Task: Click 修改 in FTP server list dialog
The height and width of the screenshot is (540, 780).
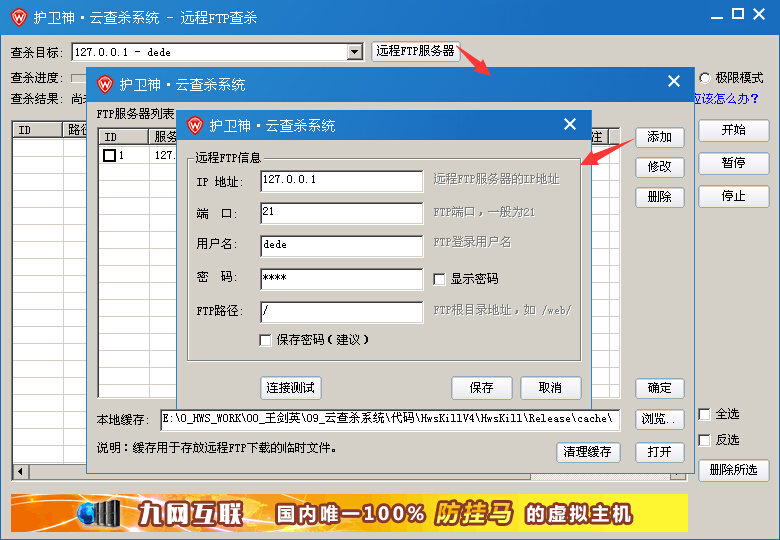Action: tap(660, 167)
